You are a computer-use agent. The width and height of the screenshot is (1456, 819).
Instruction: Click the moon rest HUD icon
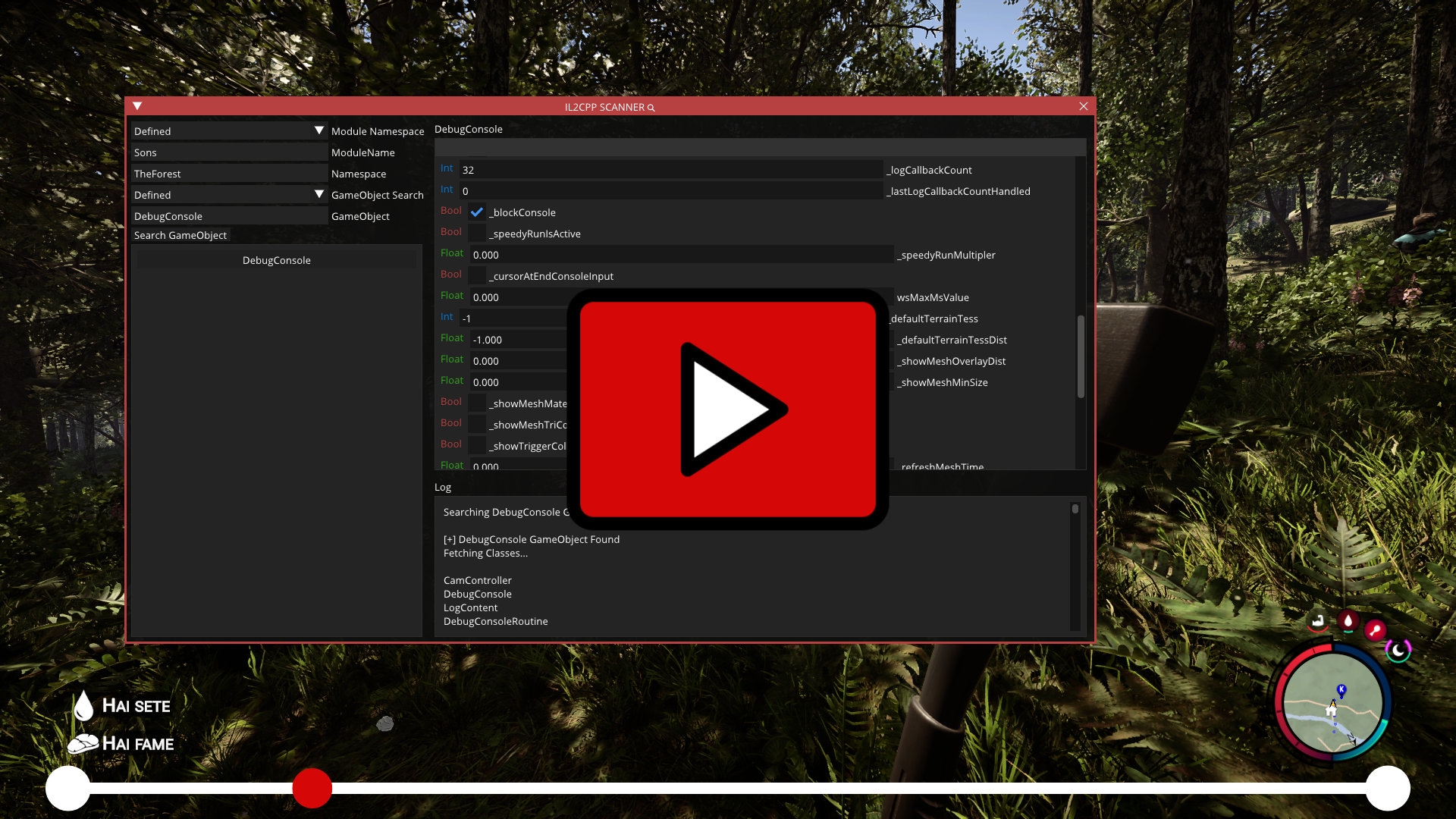coord(1398,650)
